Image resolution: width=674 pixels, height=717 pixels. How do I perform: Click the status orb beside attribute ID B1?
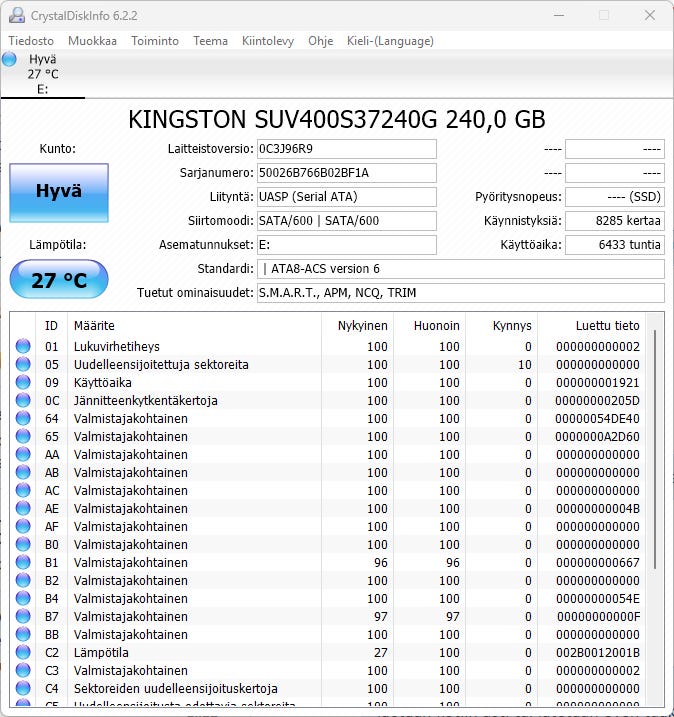pyautogui.click(x=23, y=563)
